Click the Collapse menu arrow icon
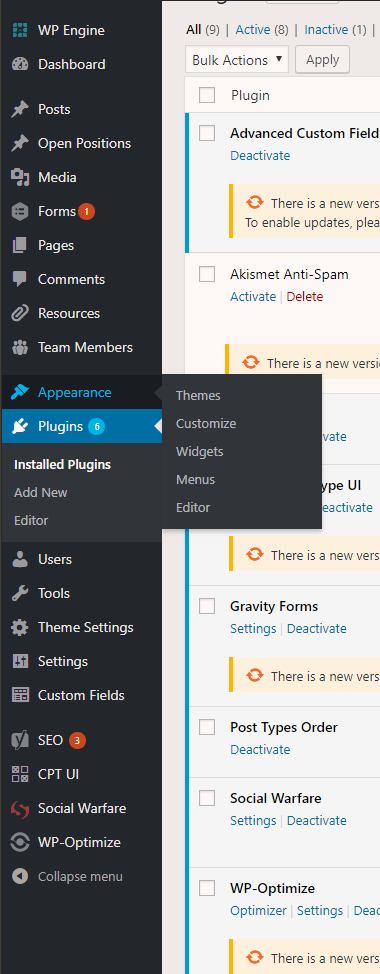The image size is (380, 974). [x=20, y=876]
